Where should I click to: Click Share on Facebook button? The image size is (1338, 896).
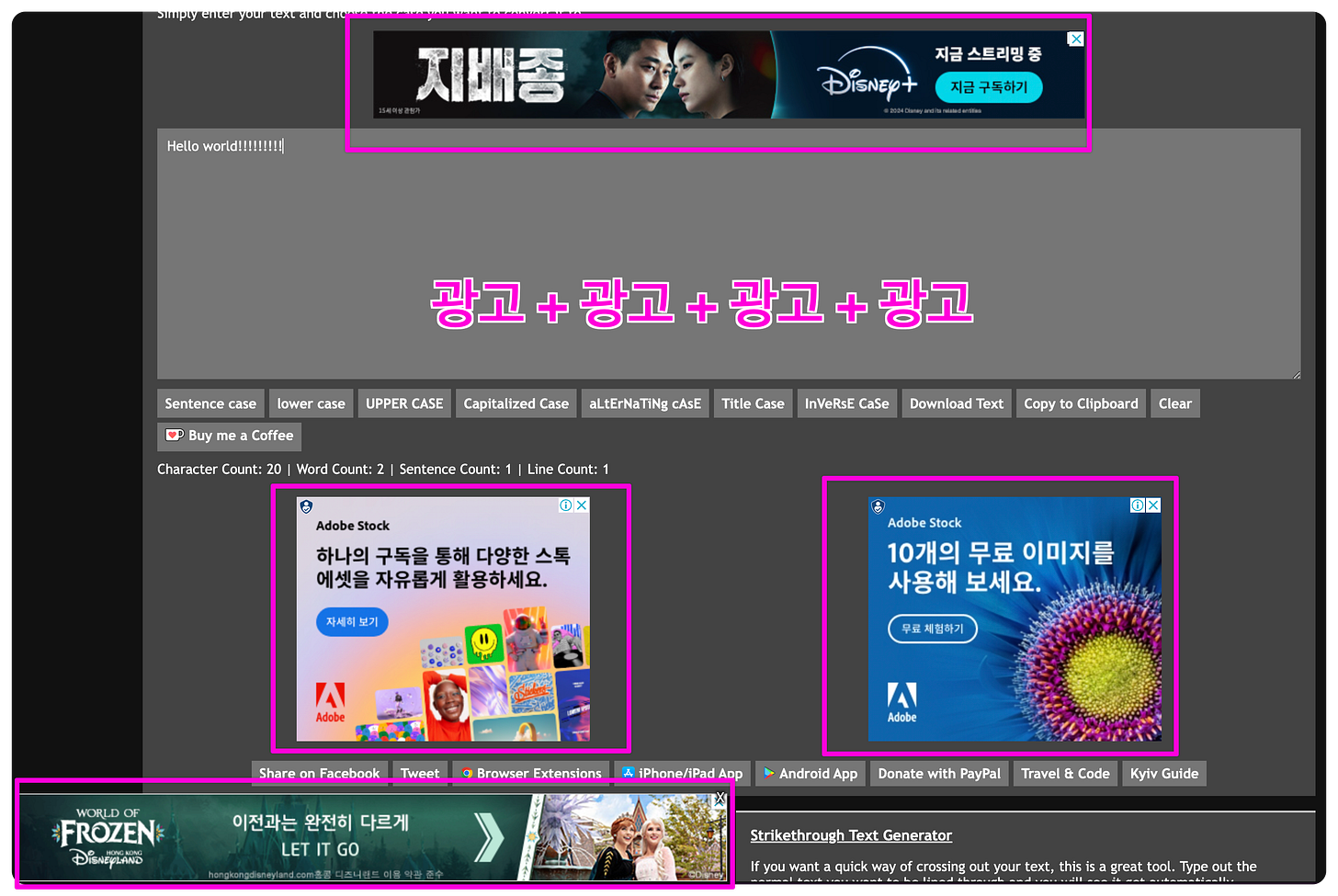click(x=319, y=774)
